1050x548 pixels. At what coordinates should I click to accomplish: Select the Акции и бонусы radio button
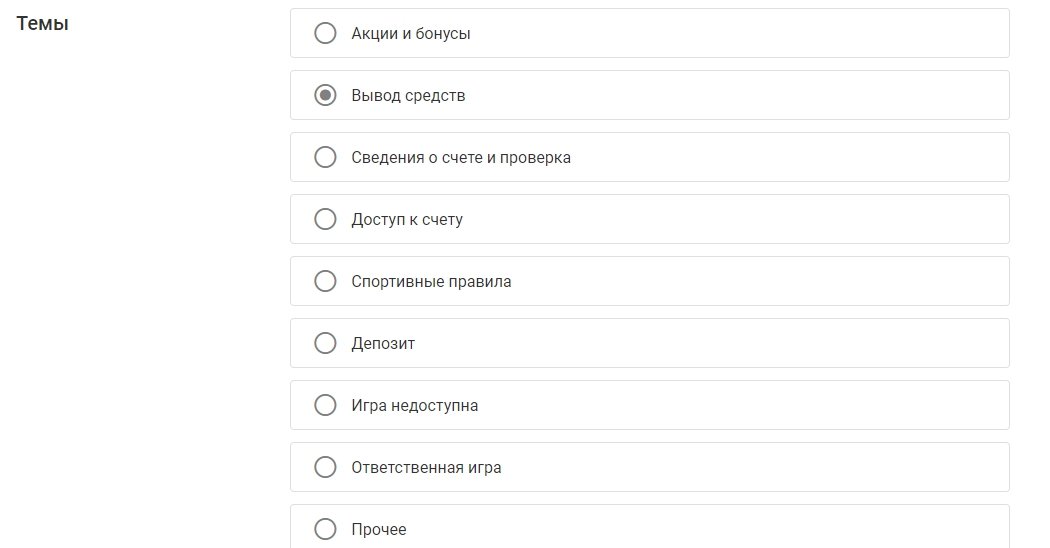tap(325, 33)
